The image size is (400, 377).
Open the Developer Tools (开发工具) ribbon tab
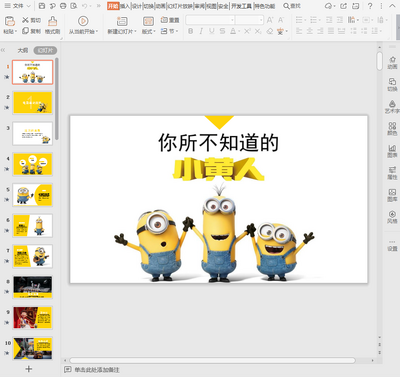pos(241,6)
